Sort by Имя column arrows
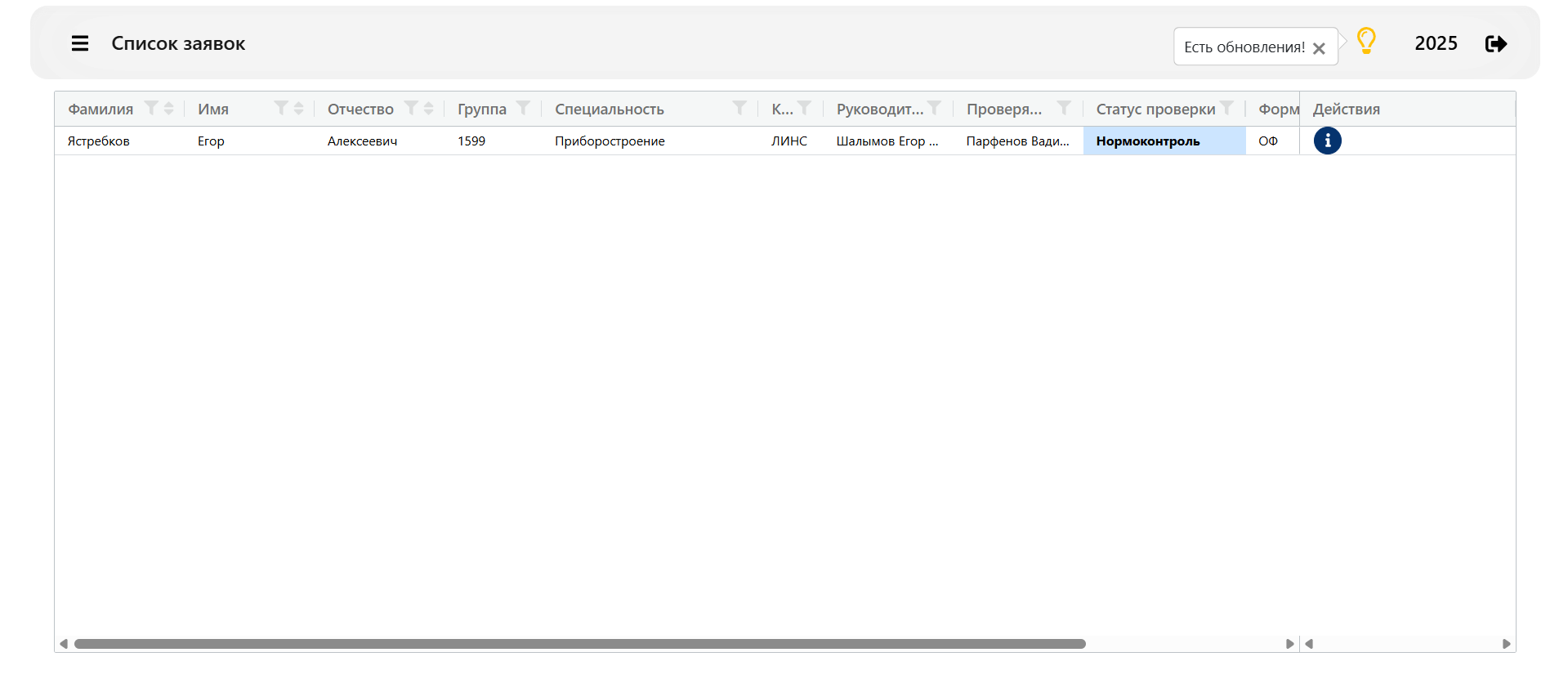This screenshot has width=1568, height=697. pos(299,108)
